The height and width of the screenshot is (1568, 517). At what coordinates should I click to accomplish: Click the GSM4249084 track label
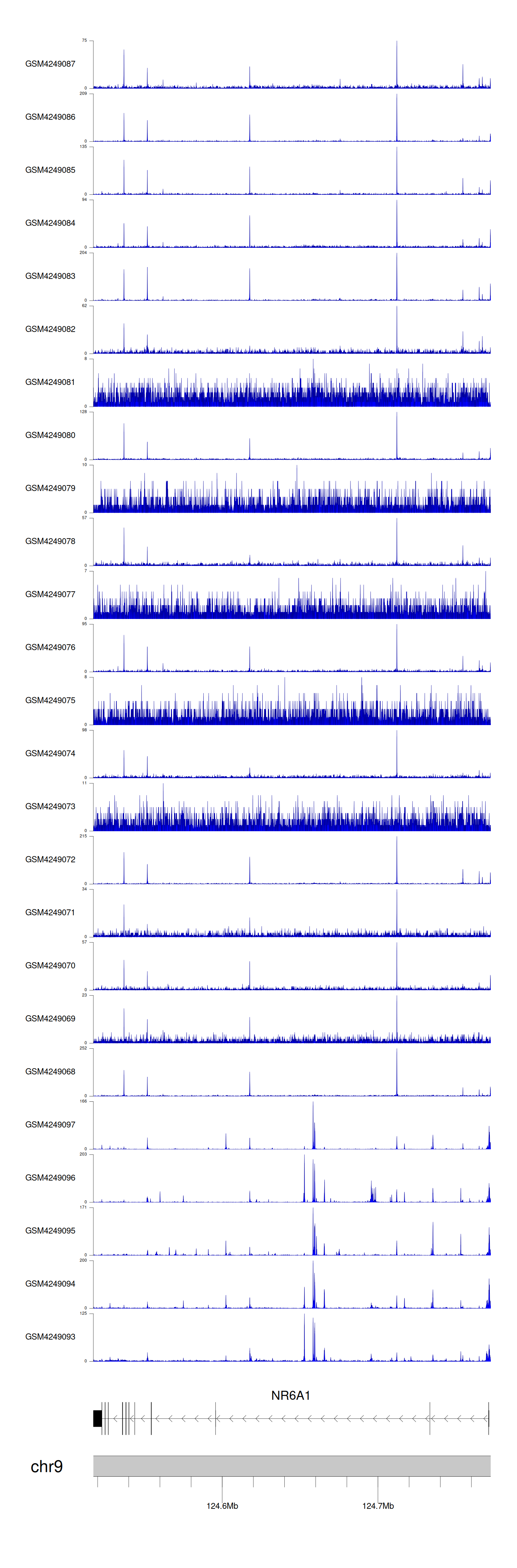pyautogui.click(x=50, y=223)
